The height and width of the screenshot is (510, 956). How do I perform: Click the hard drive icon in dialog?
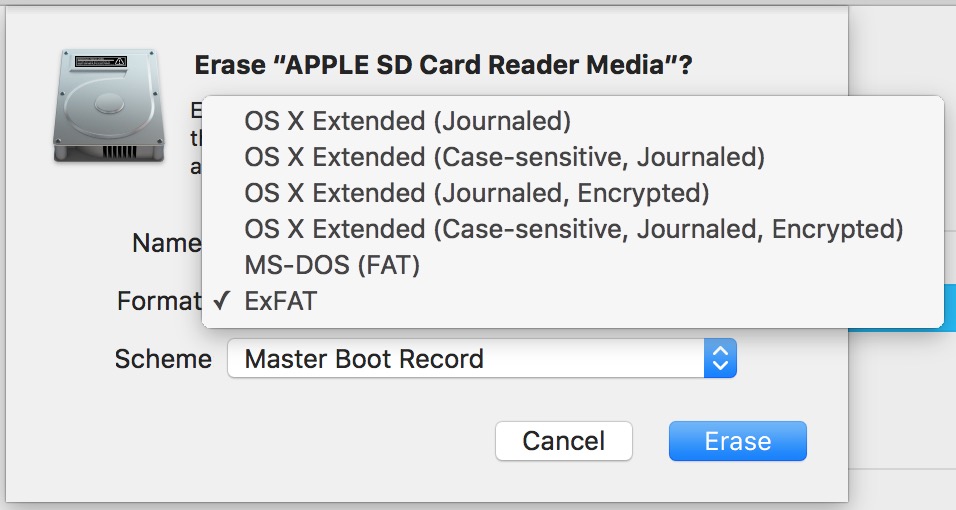tap(109, 106)
